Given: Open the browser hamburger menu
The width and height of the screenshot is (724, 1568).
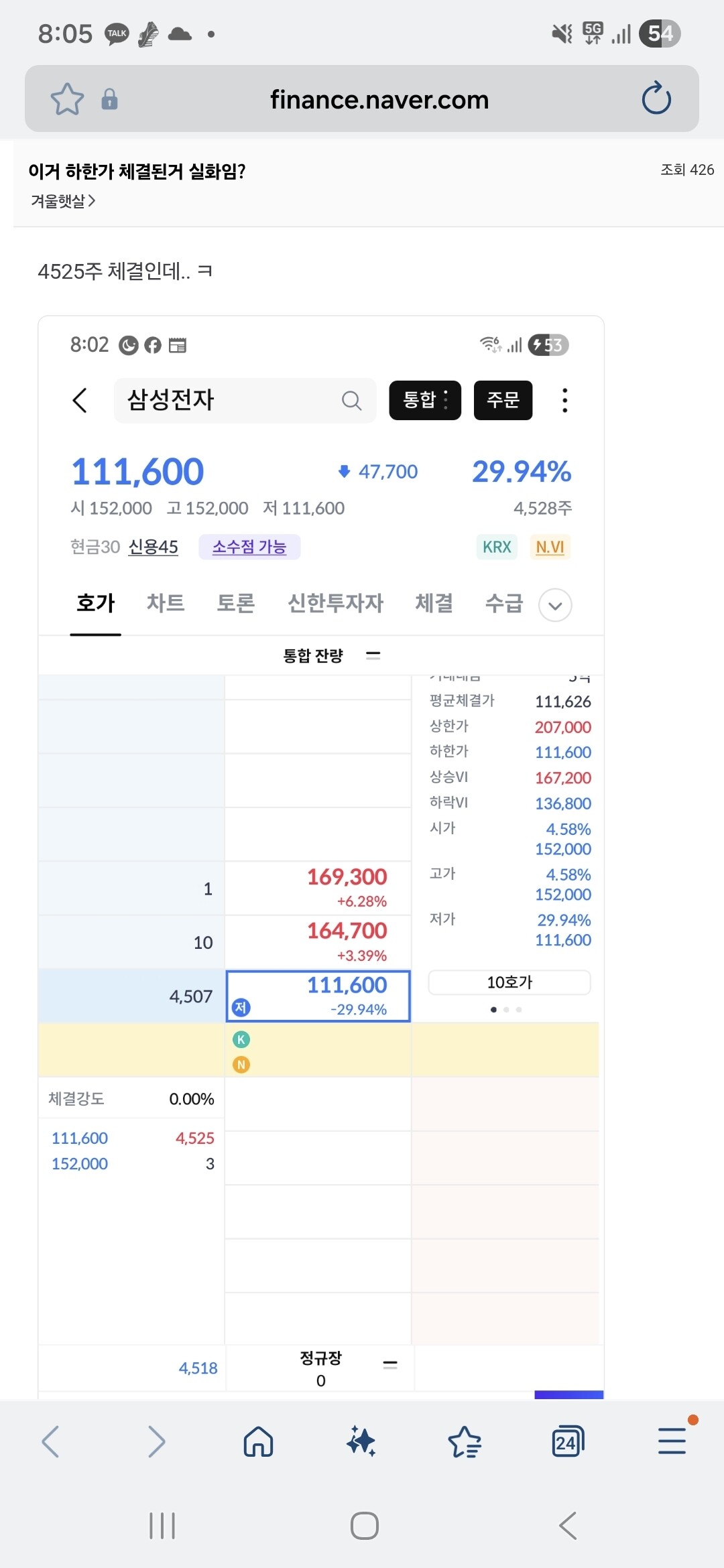Looking at the screenshot, I should (672, 1441).
